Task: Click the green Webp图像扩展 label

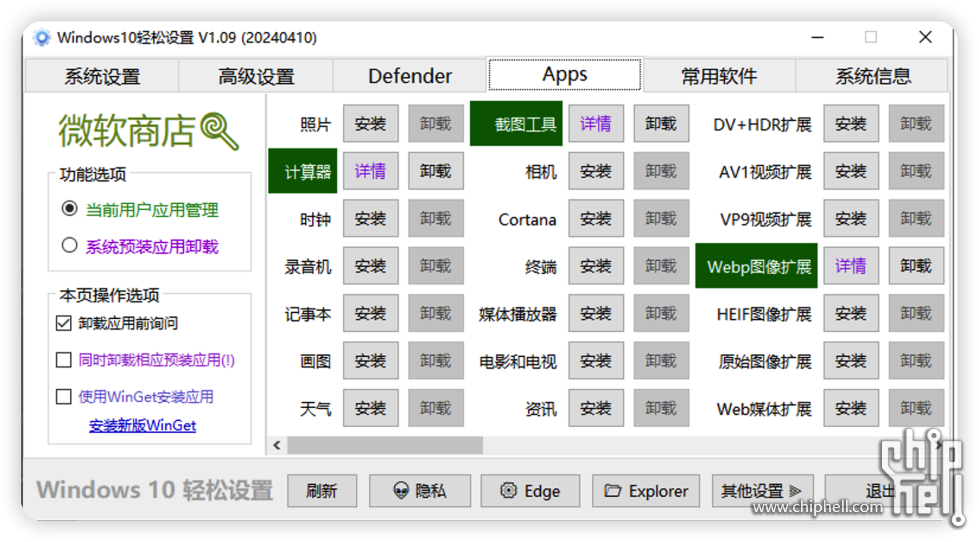Action: coord(756,266)
